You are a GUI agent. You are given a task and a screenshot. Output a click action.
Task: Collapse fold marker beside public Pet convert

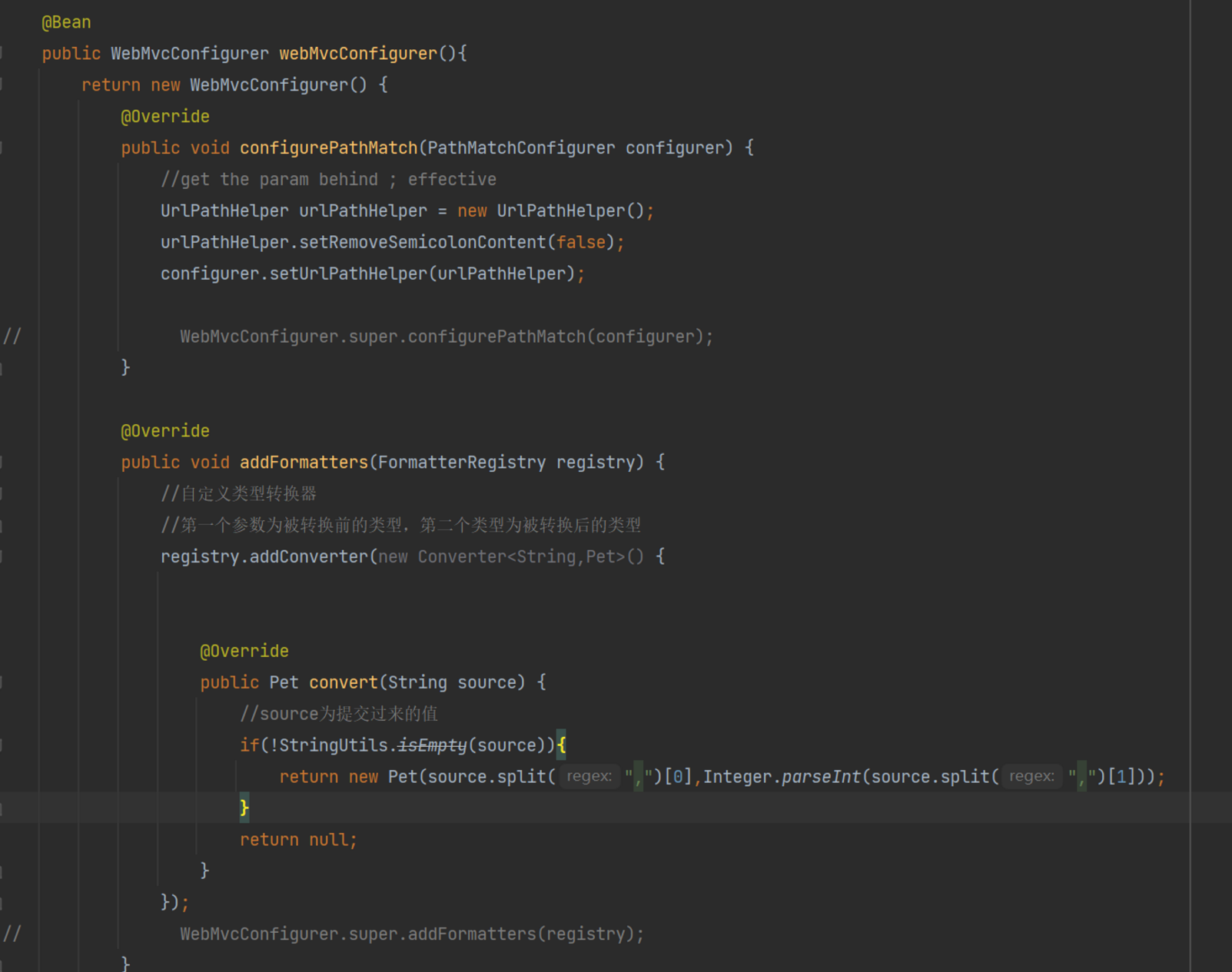[2, 683]
